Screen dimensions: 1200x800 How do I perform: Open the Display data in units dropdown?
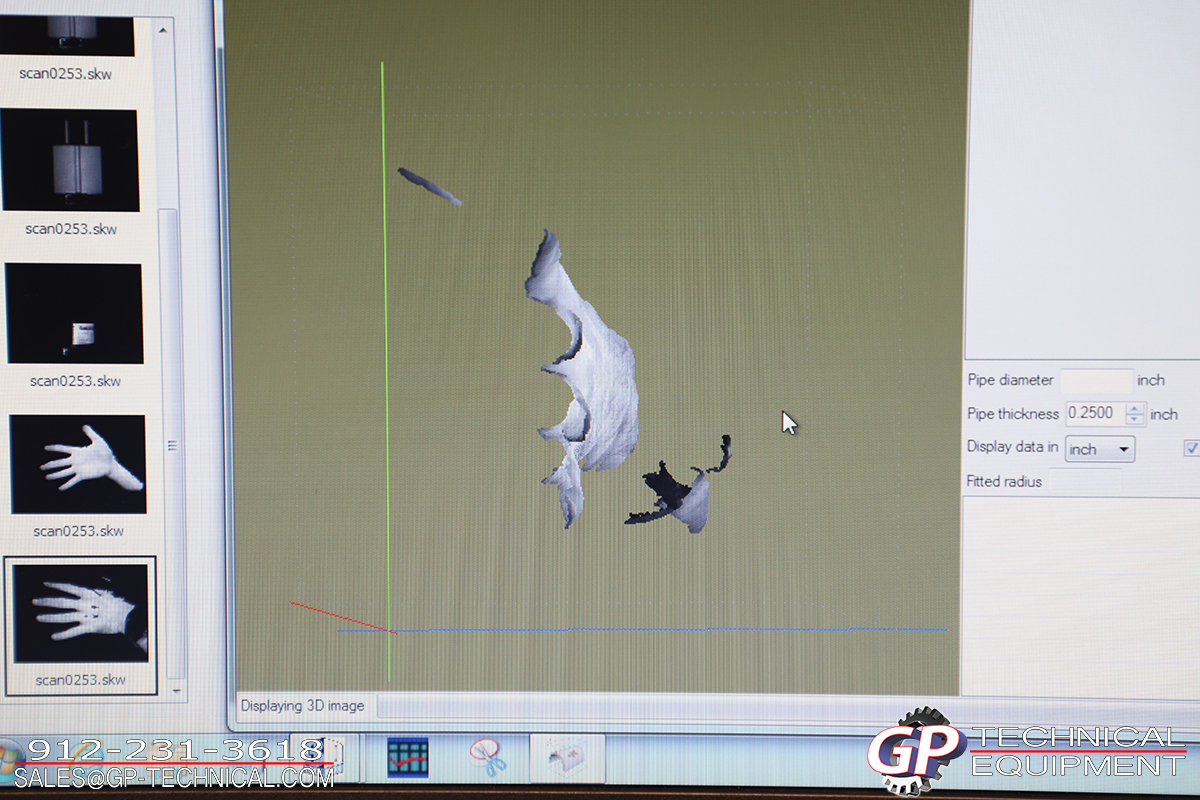(x=1100, y=449)
